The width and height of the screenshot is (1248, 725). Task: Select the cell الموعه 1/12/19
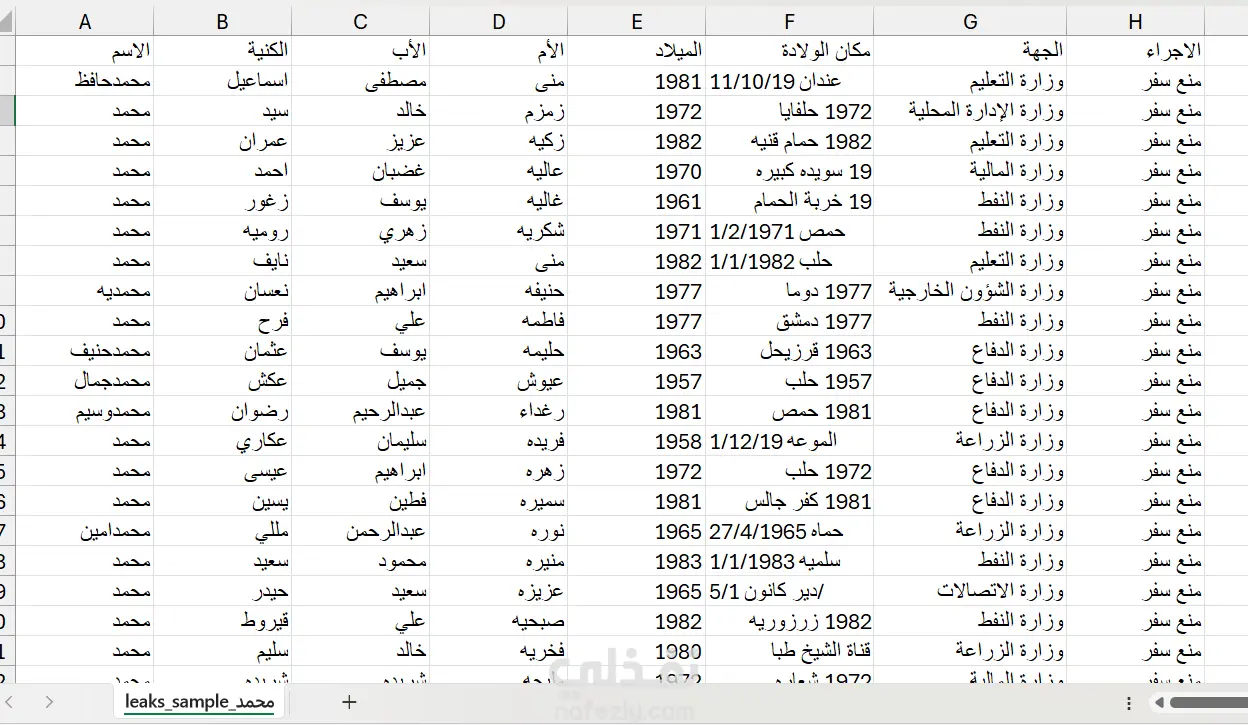pyautogui.click(x=790, y=441)
